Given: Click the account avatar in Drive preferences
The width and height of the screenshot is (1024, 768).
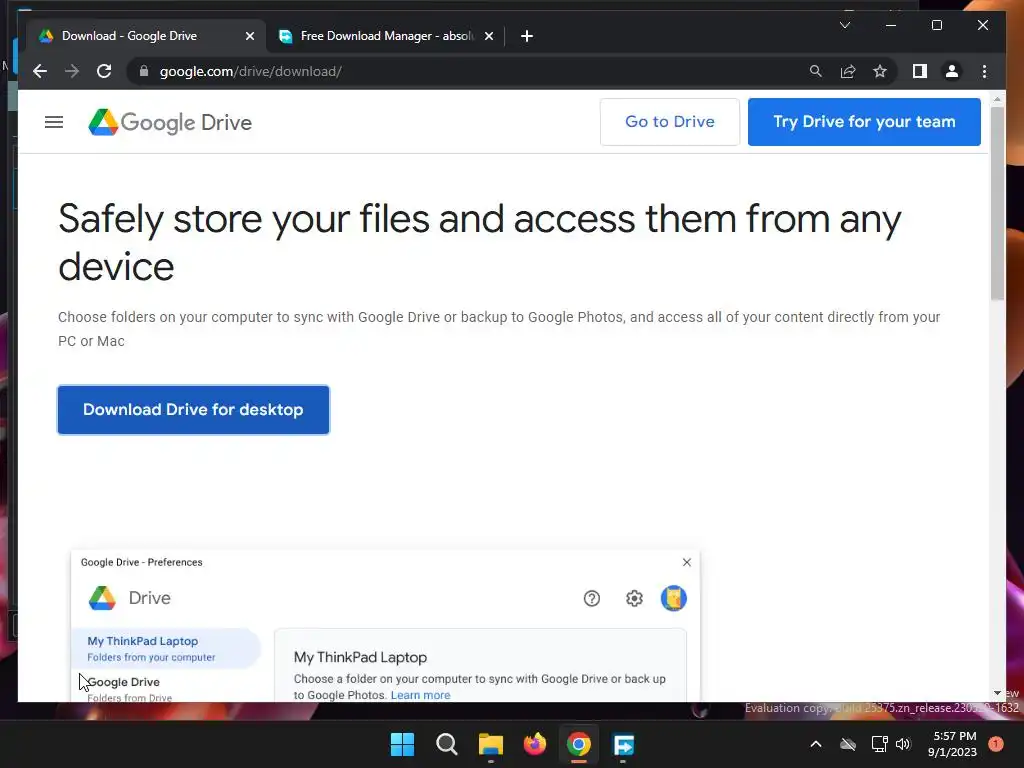Looking at the screenshot, I should click(673, 598).
